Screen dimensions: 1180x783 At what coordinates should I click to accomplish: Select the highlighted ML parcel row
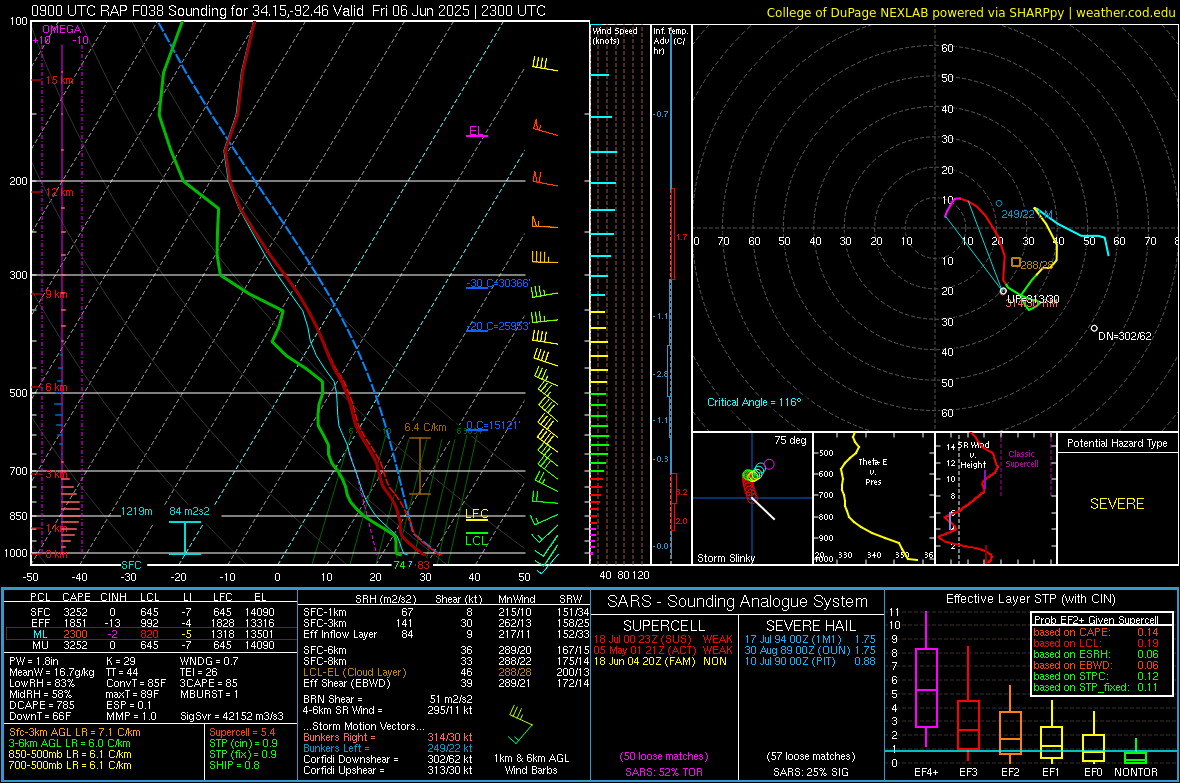tap(151, 634)
